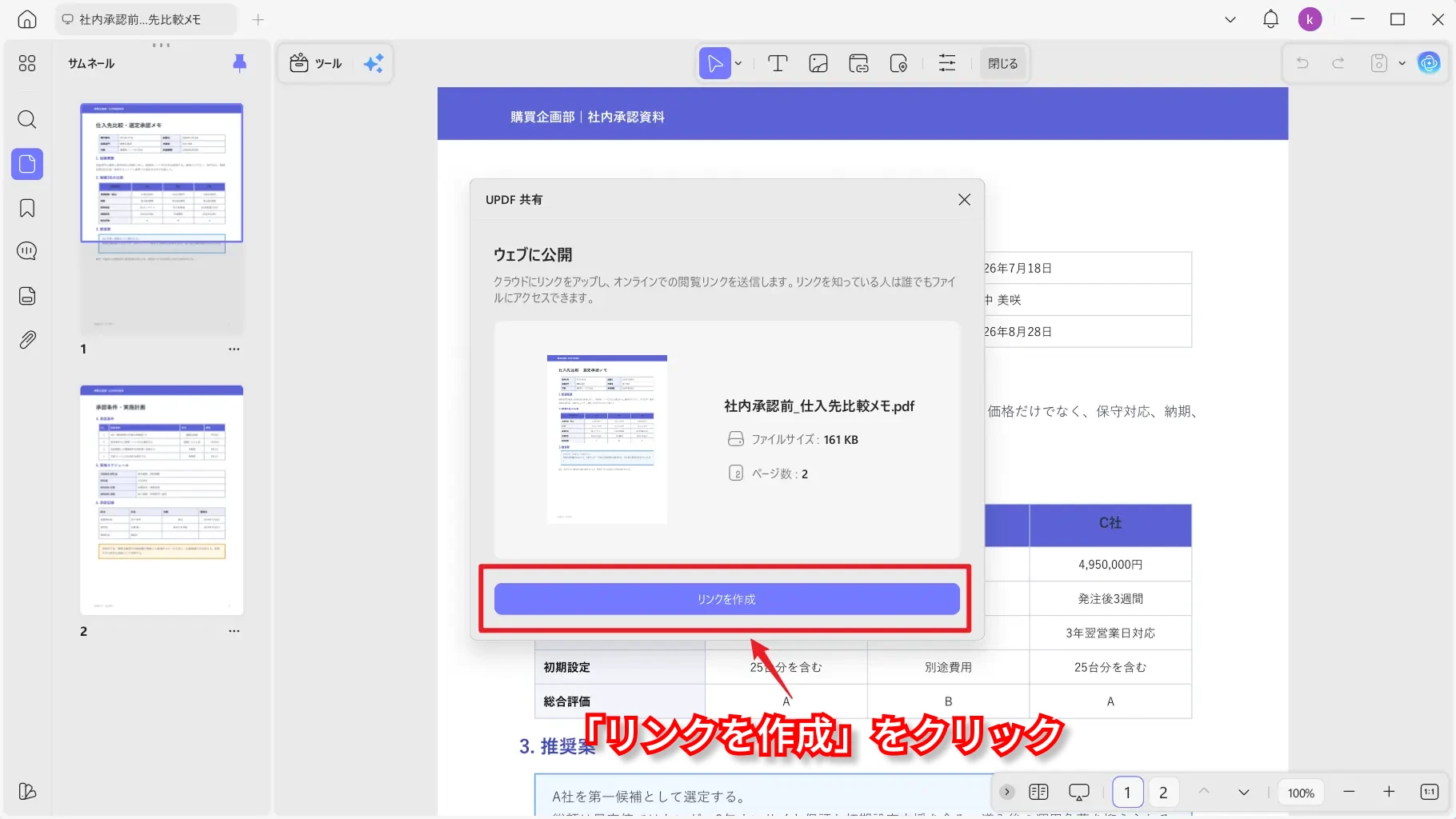Undo the last action
This screenshot has width=1456, height=819.
coord(1302,63)
